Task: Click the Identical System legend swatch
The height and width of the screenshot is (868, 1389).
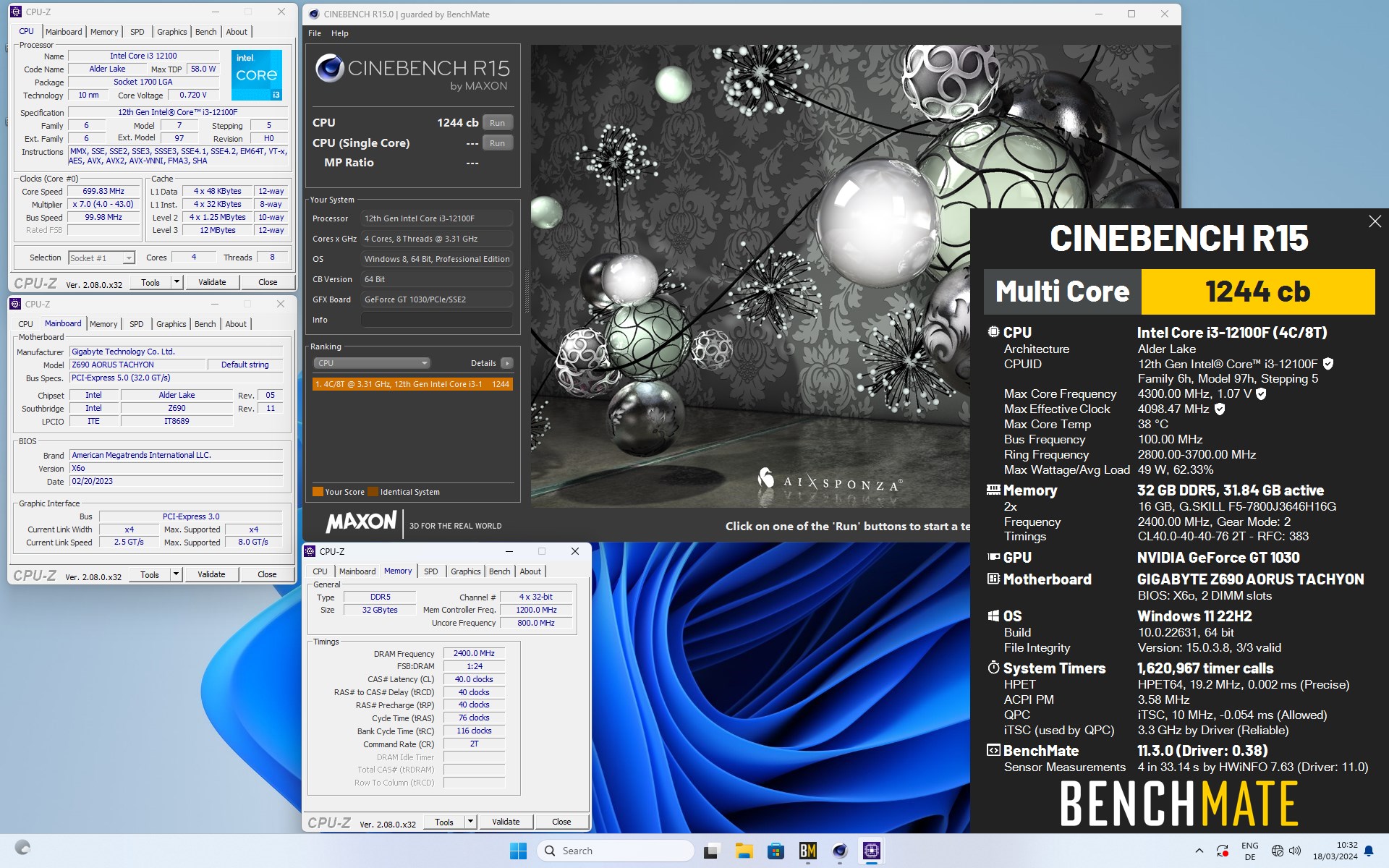Action: coord(373,492)
